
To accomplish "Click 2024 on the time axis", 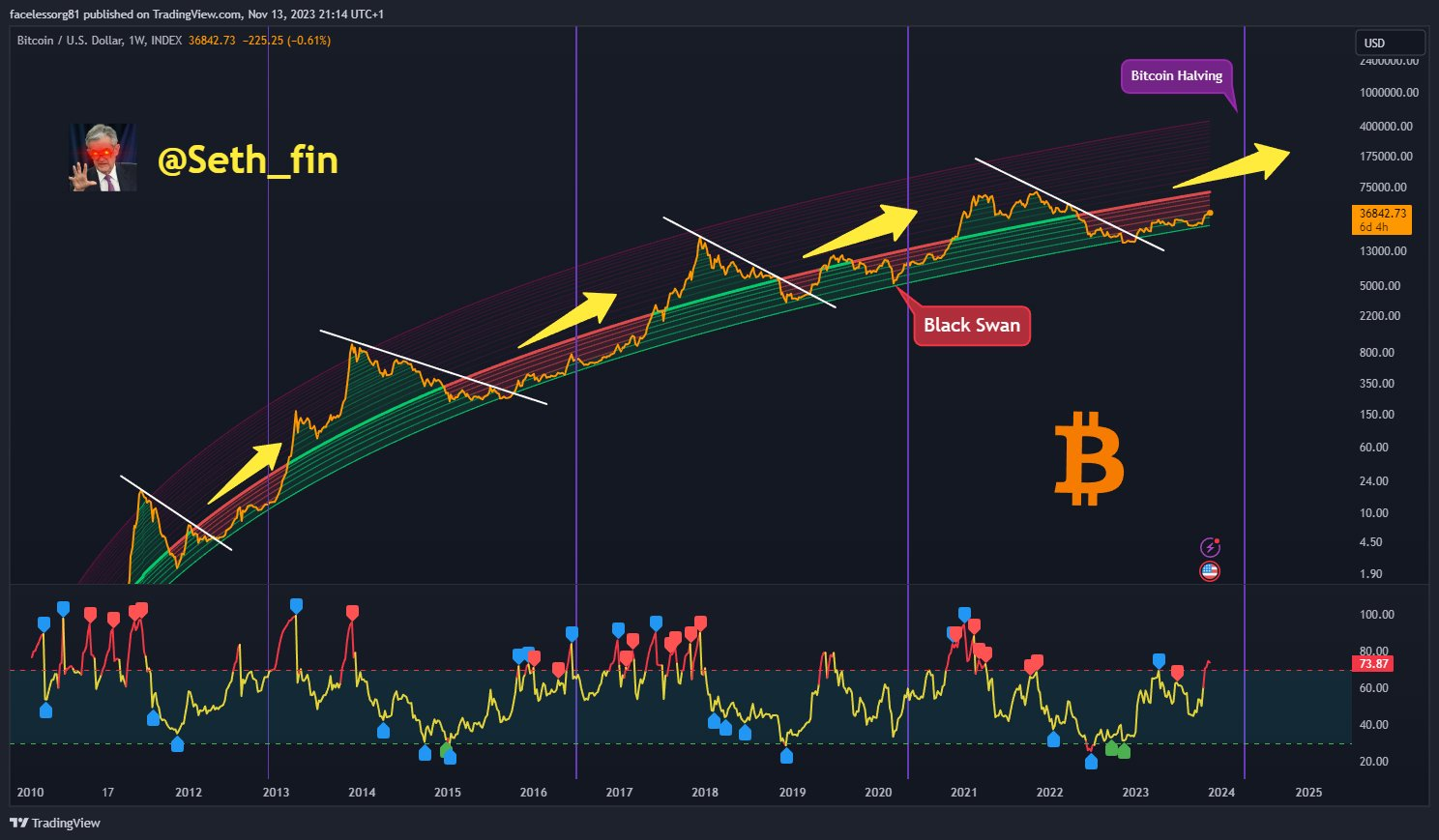I will click(1221, 793).
